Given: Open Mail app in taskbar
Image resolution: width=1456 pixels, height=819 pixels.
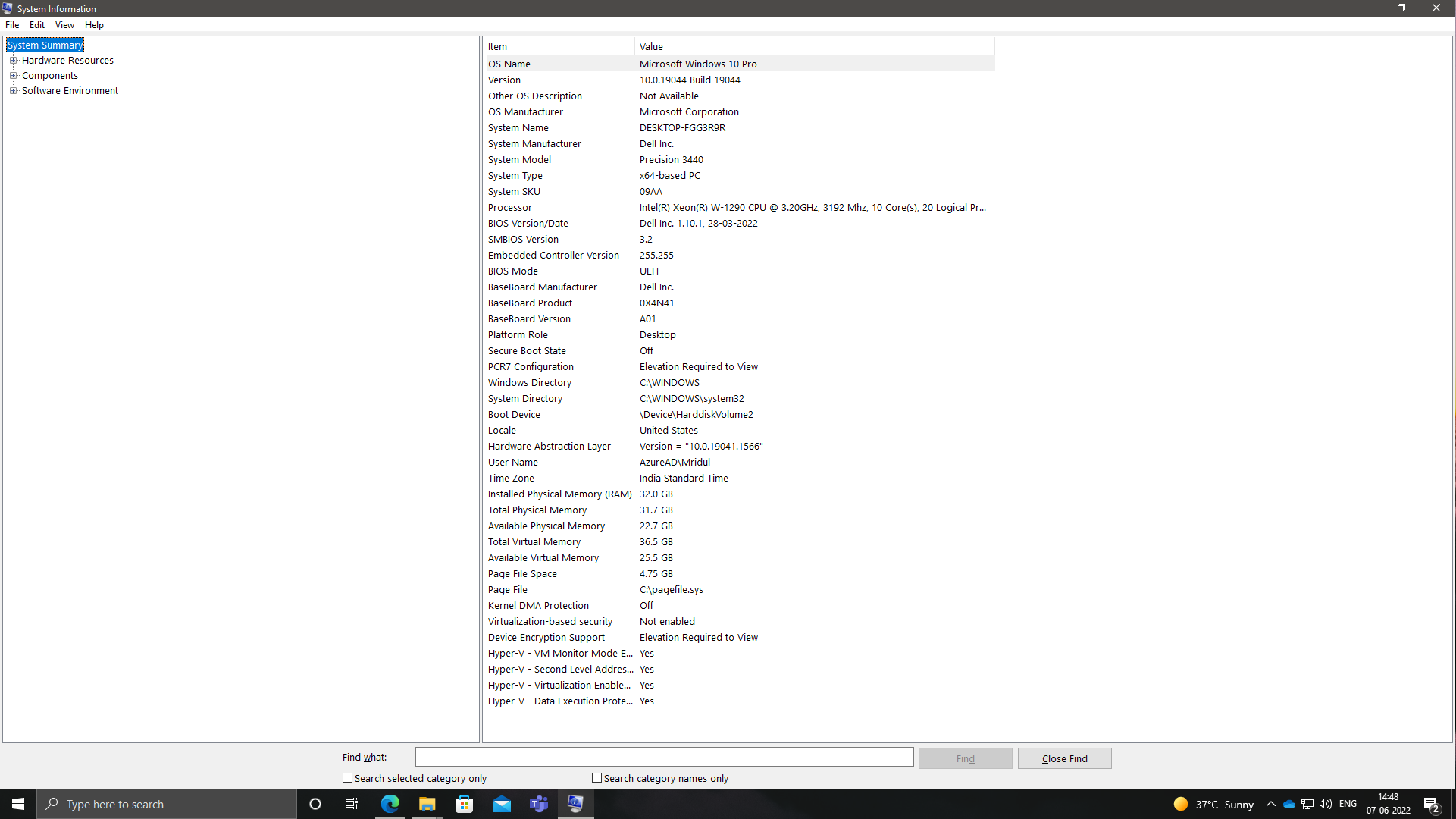Looking at the screenshot, I should point(501,804).
